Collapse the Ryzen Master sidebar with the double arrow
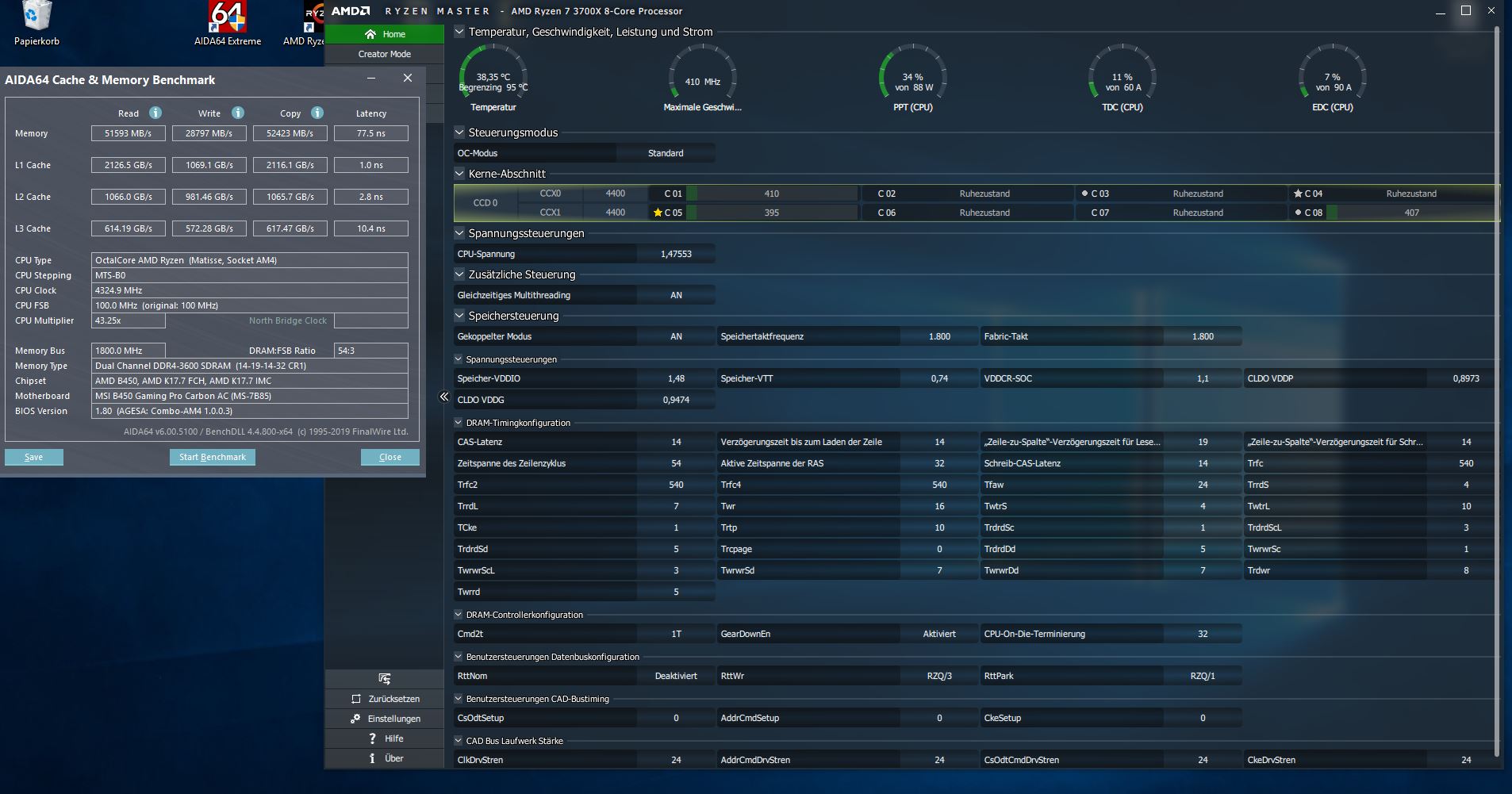The height and width of the screenshot is (794, 1512). [444, 397]
